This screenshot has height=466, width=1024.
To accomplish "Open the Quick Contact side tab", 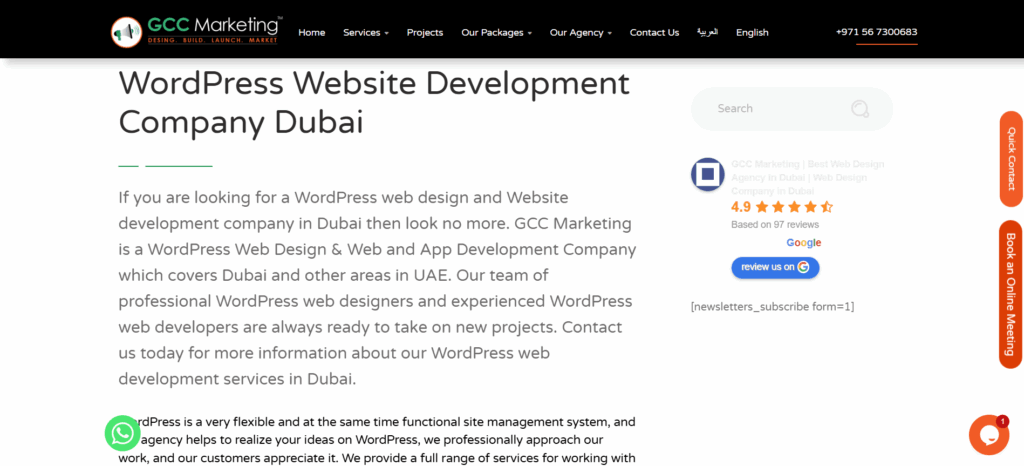I will point(1011,159).
